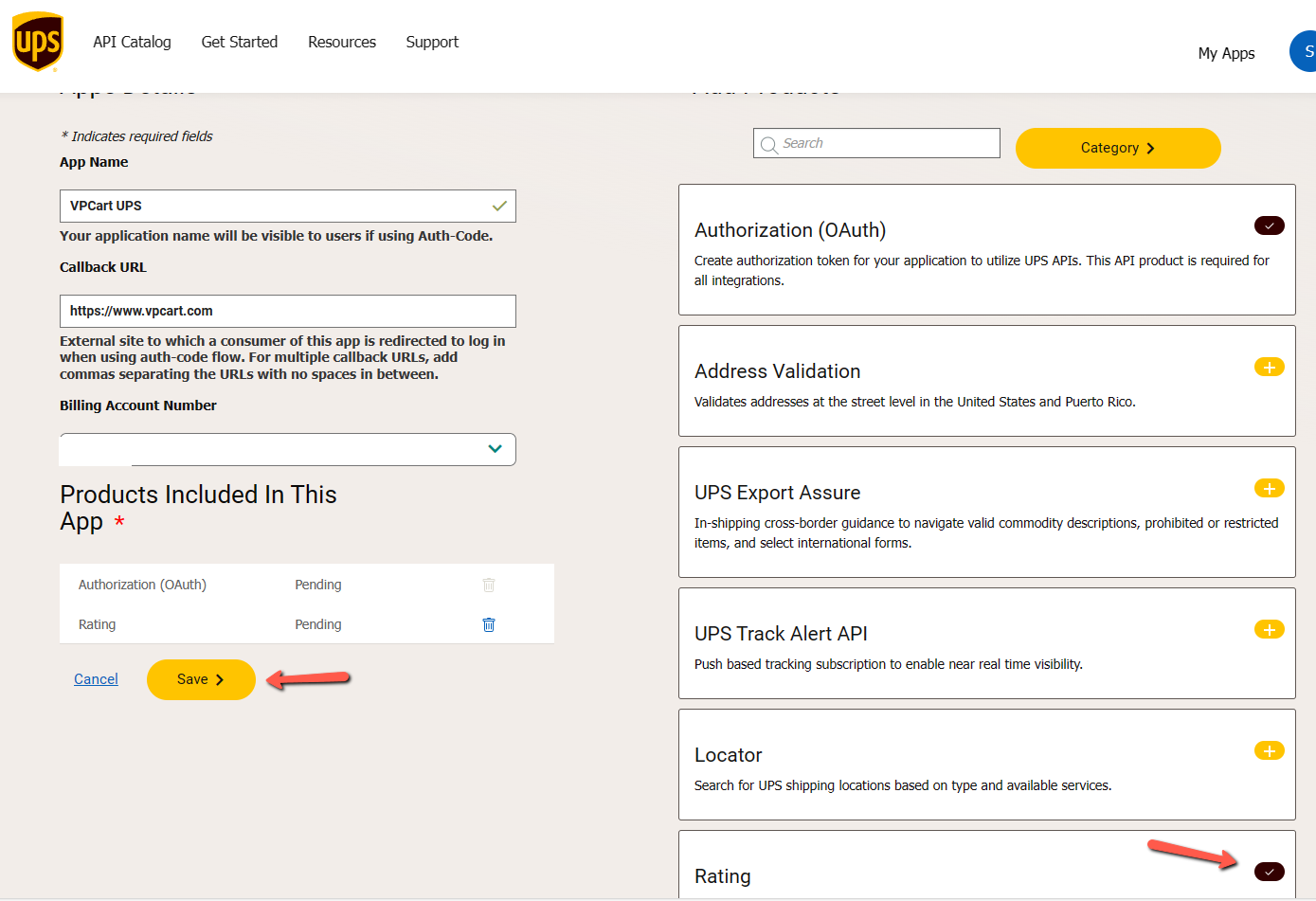The height and width of the screenshot is (901, 1316).
Task: Toggle the Authorization (OAuth) product checkmark
Action: (x=1270, y=225)
